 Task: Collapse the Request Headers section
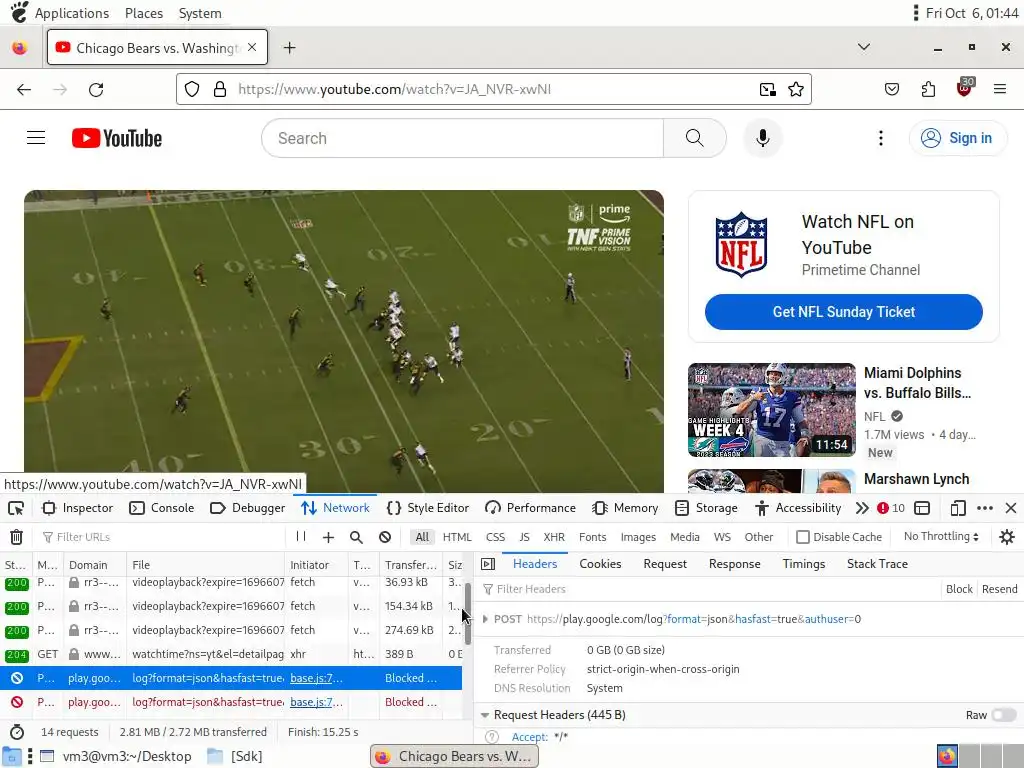485,715
